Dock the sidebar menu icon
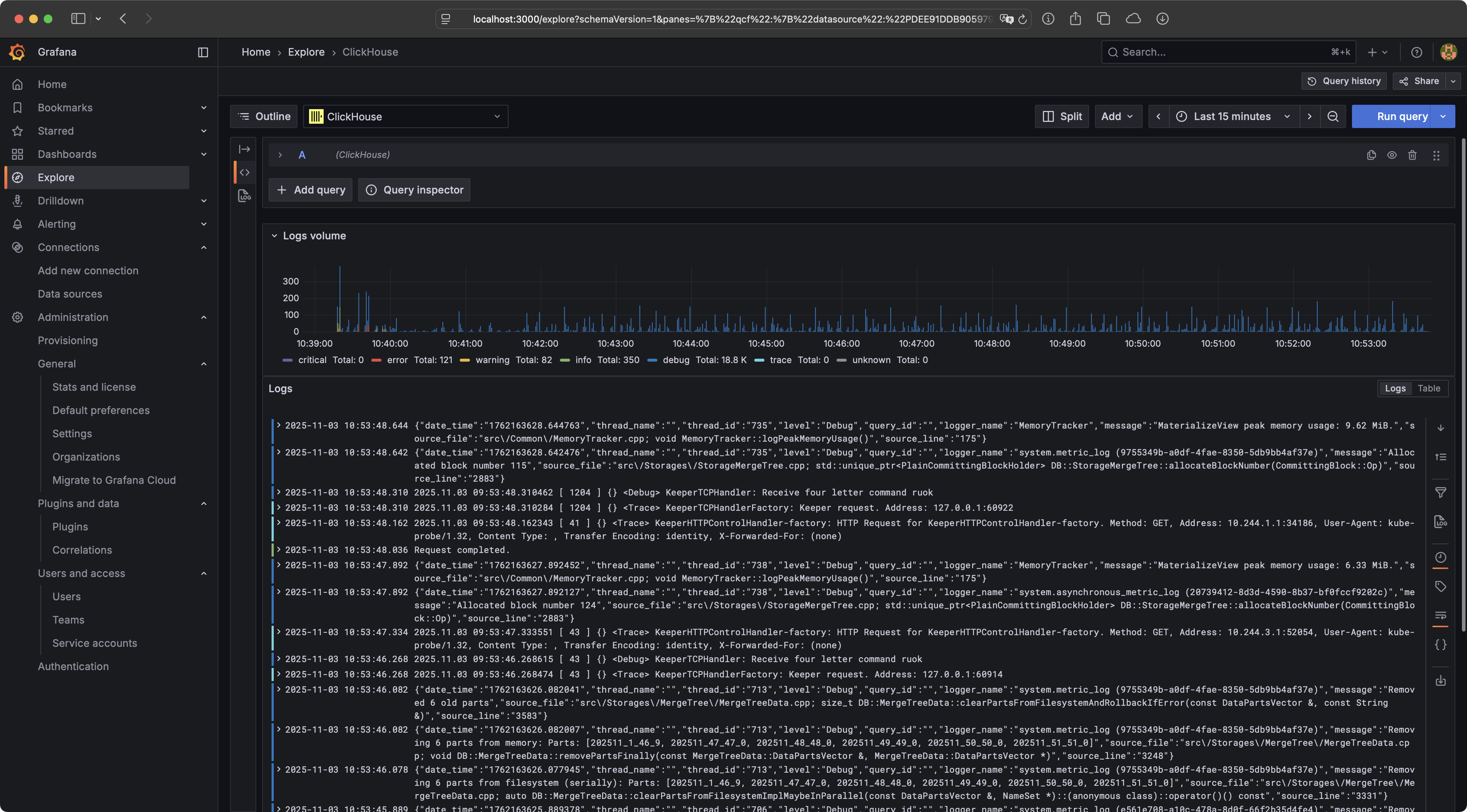 click(x=203, y=52)
